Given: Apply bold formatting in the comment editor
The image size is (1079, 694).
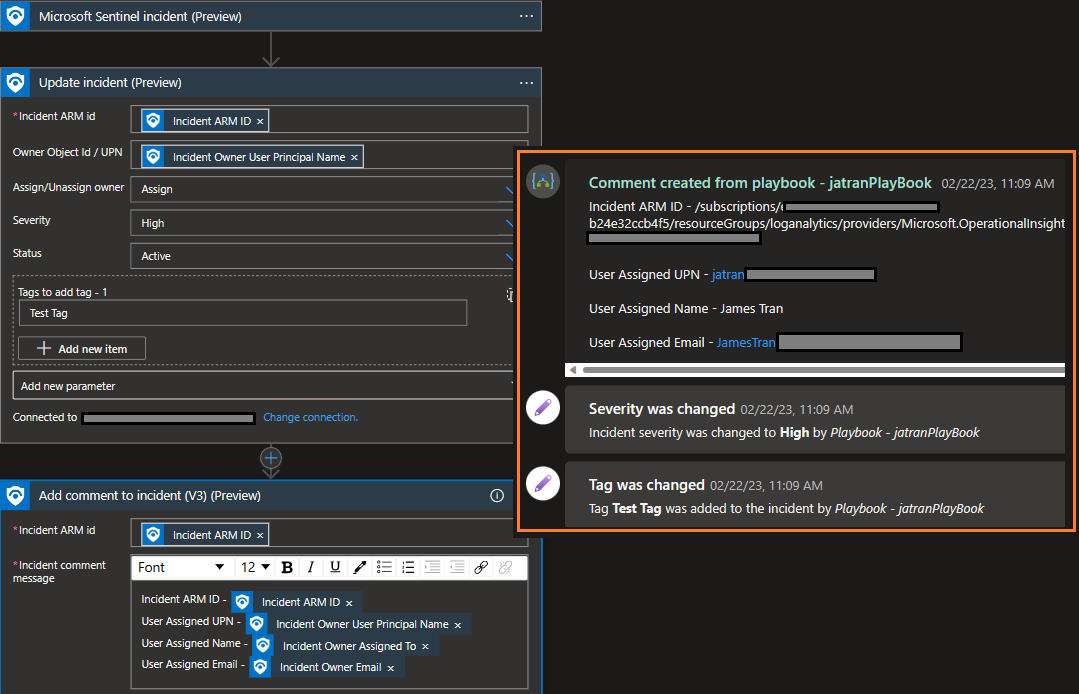Looking at the screenshot, I should coord(287,567).
